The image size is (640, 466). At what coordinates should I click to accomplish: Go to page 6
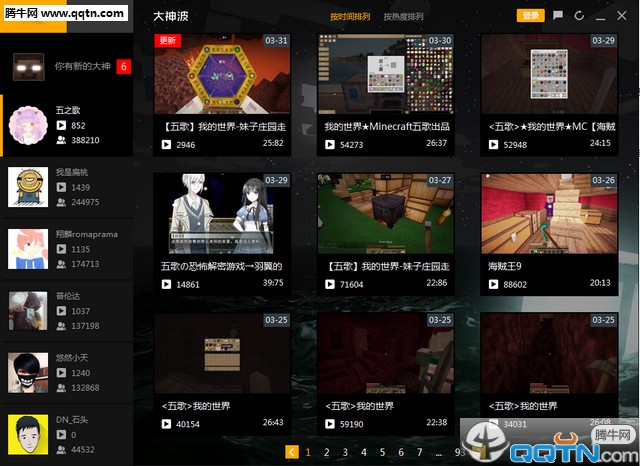tap(401, 452)
